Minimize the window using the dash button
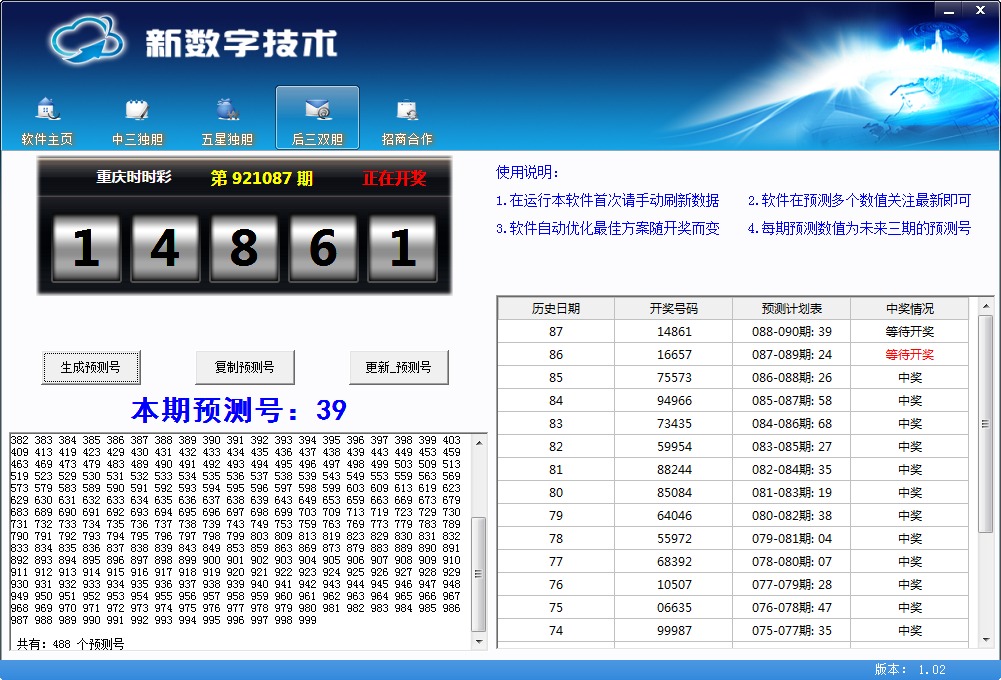Screen dimensions: 1001x680 click(950, 9)
